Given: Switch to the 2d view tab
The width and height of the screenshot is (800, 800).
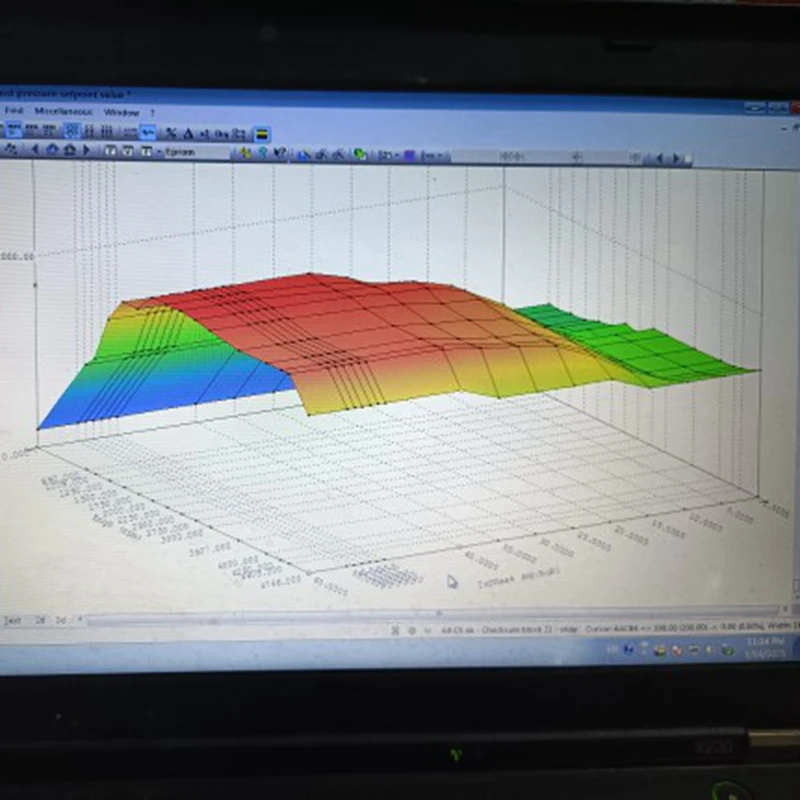Looking at the screenshot, I should tap(40, 620).
